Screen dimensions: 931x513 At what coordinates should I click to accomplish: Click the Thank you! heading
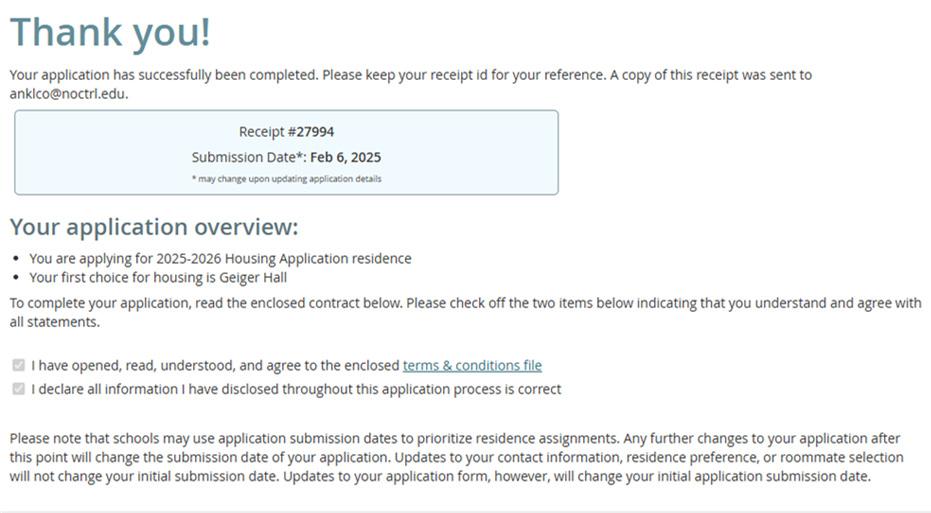110,32
